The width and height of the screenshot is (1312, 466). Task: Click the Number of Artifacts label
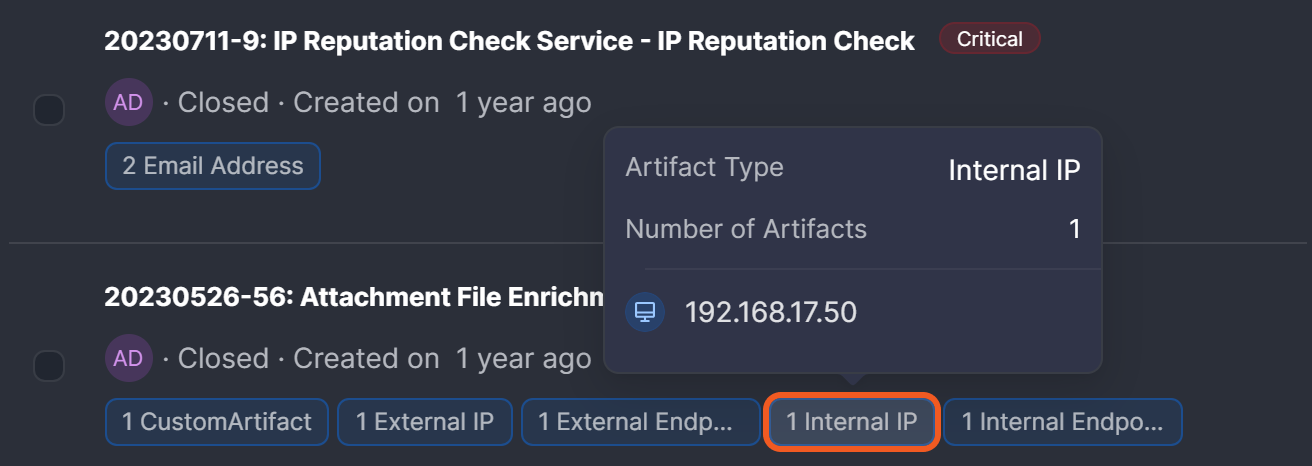(x=745, y=229)
